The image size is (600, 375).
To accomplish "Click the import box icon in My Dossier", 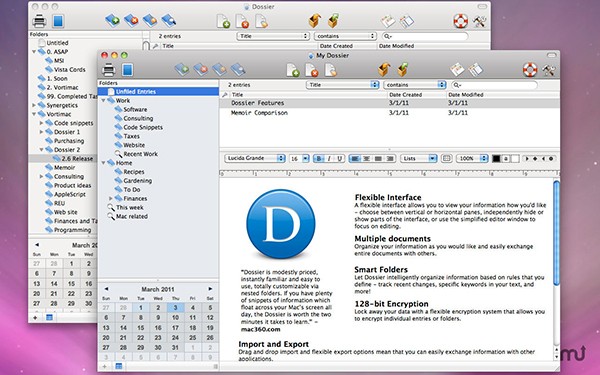I will point(384,70).
